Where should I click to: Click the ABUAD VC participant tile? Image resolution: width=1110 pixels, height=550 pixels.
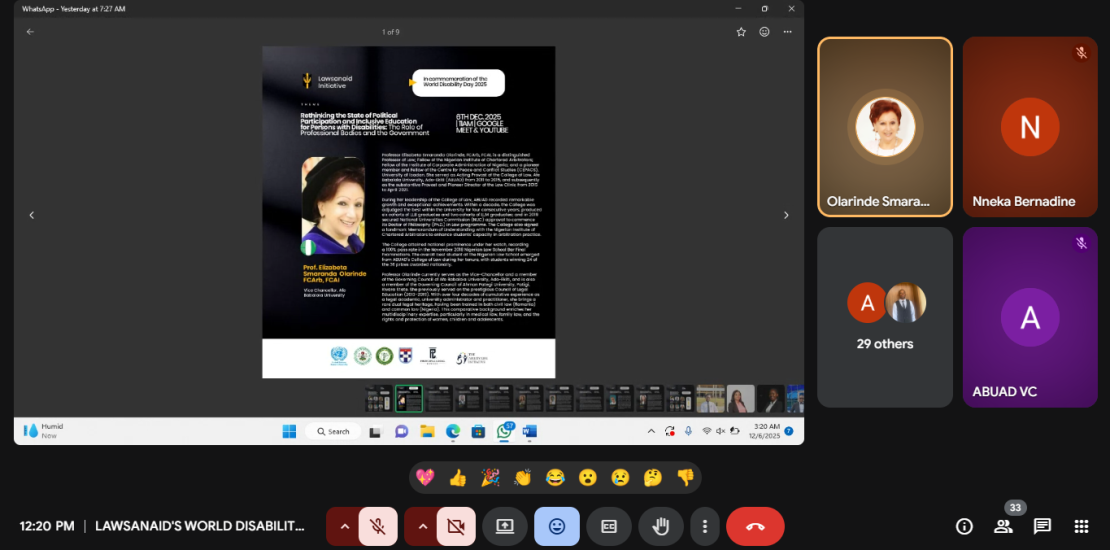[1029, 317]
